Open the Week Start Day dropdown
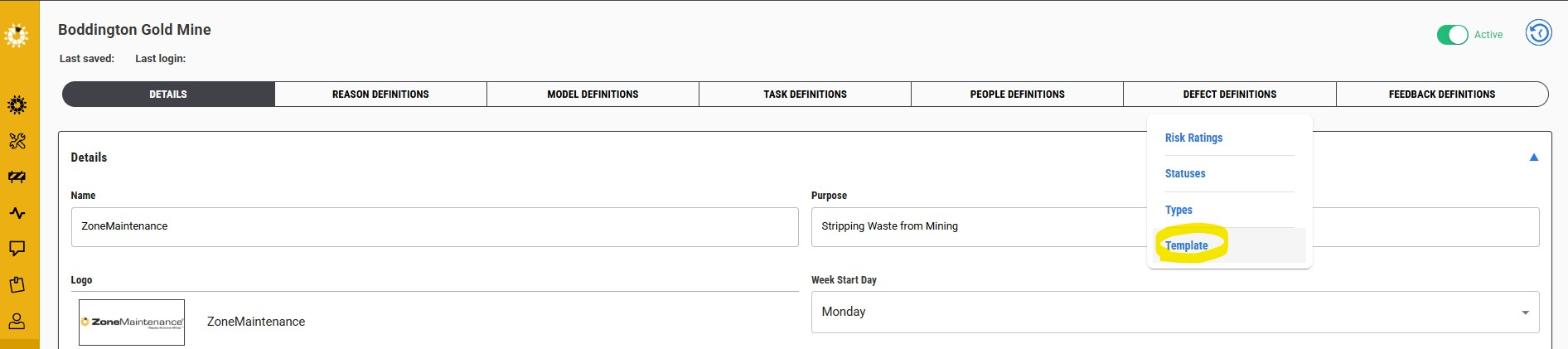 1174,312
